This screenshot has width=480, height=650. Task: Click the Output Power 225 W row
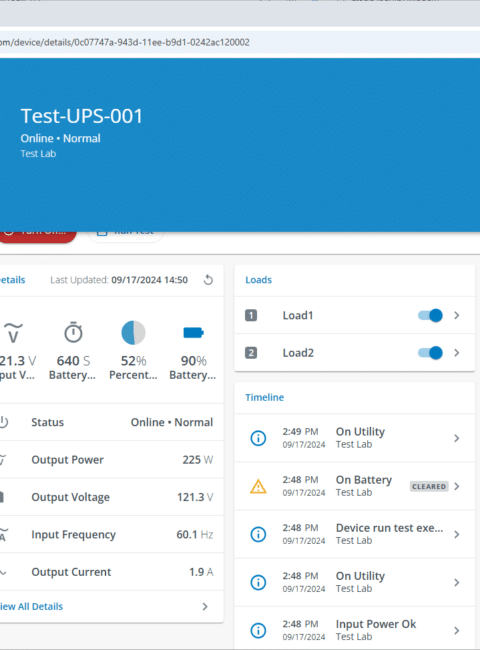pyautogui.click(x=112, y=460)
